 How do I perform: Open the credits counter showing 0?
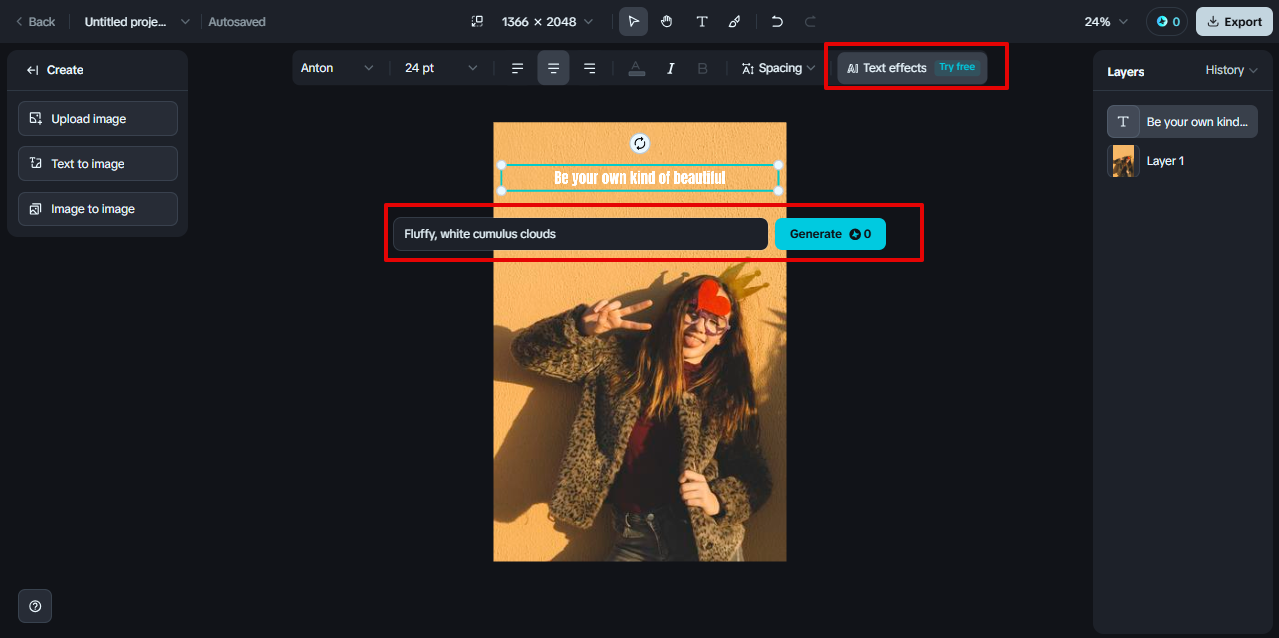[1167, 21]
